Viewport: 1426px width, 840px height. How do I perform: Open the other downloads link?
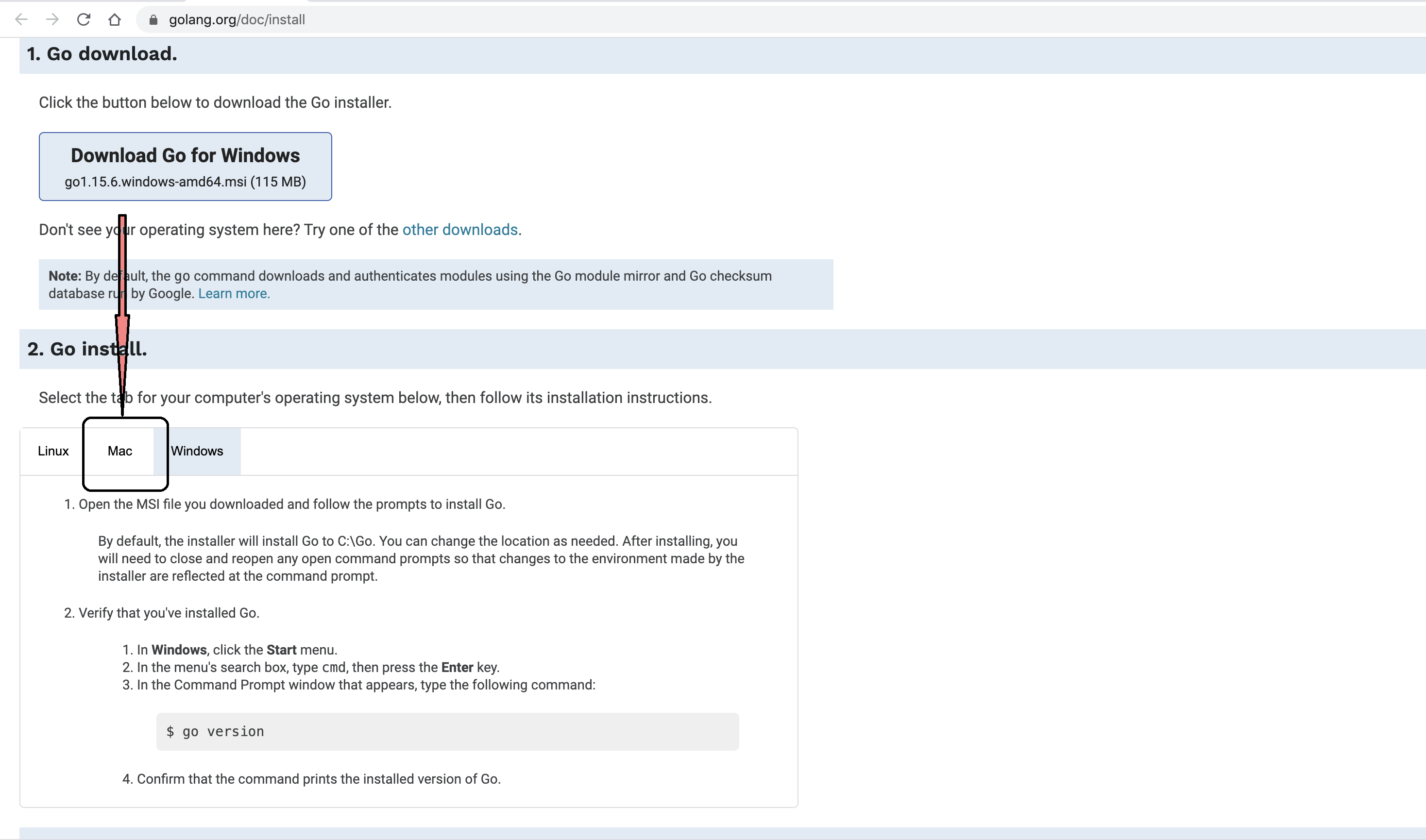tap(459, 230)
